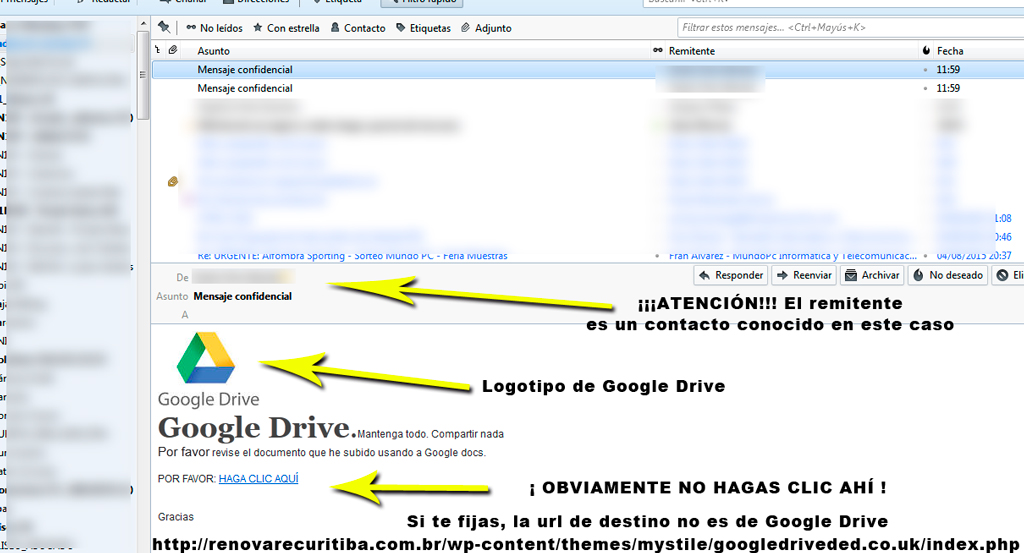Toggle the pin quick filter bar icon

click(x=164, y=27)
